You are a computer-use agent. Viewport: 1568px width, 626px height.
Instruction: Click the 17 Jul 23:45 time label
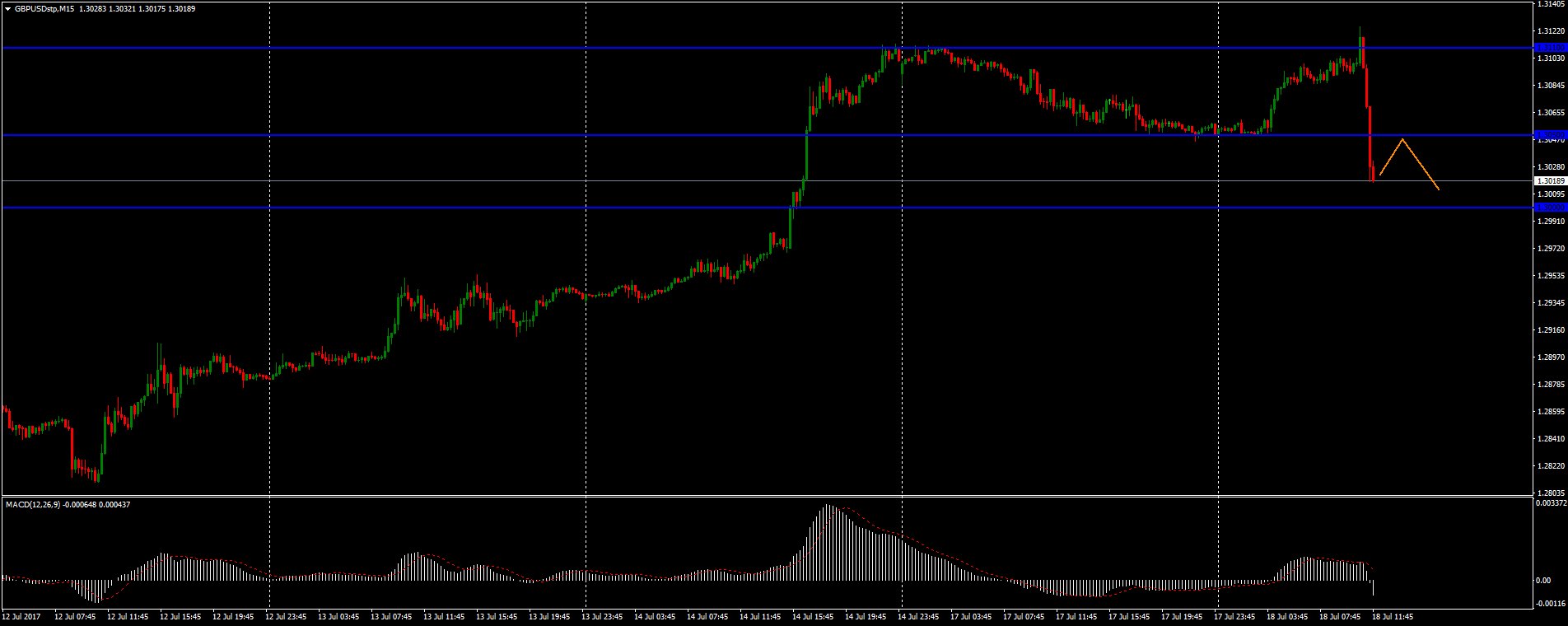coord(1234,616)
